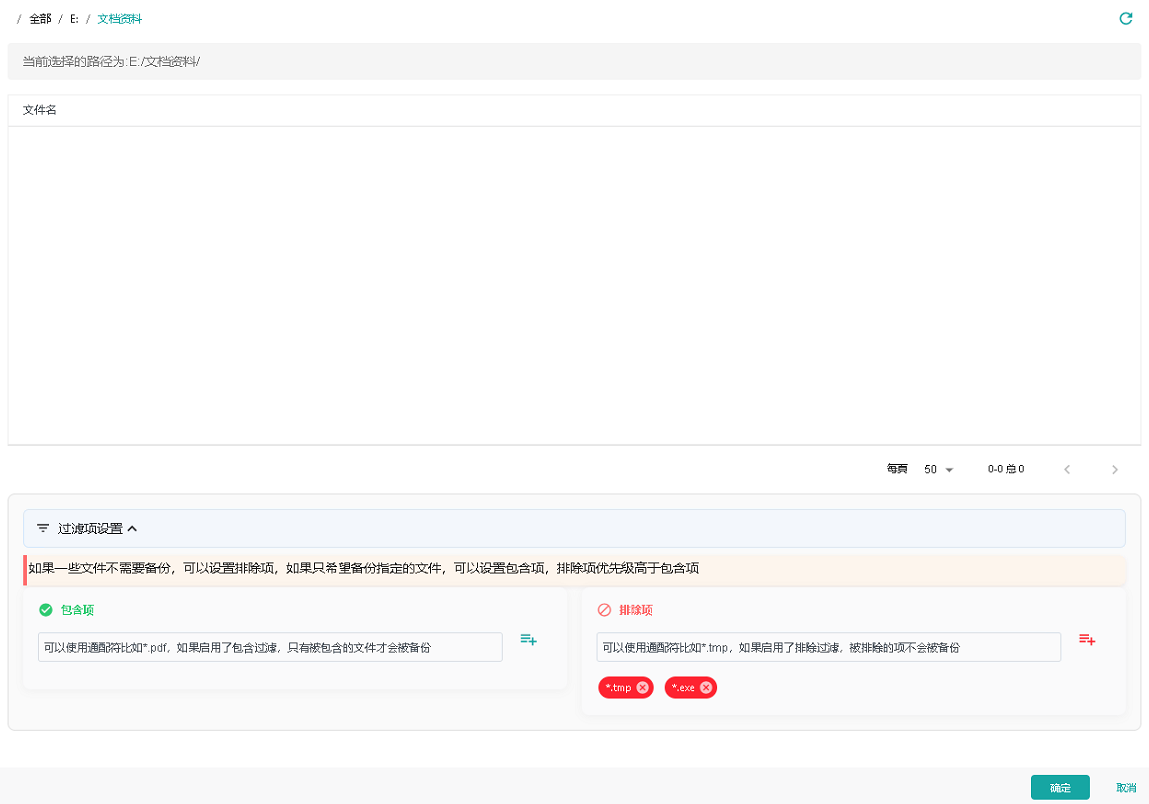The image size is (1149, 804).
Task: Navigate to E: in the breadcrumb
Action: (74, 19)
